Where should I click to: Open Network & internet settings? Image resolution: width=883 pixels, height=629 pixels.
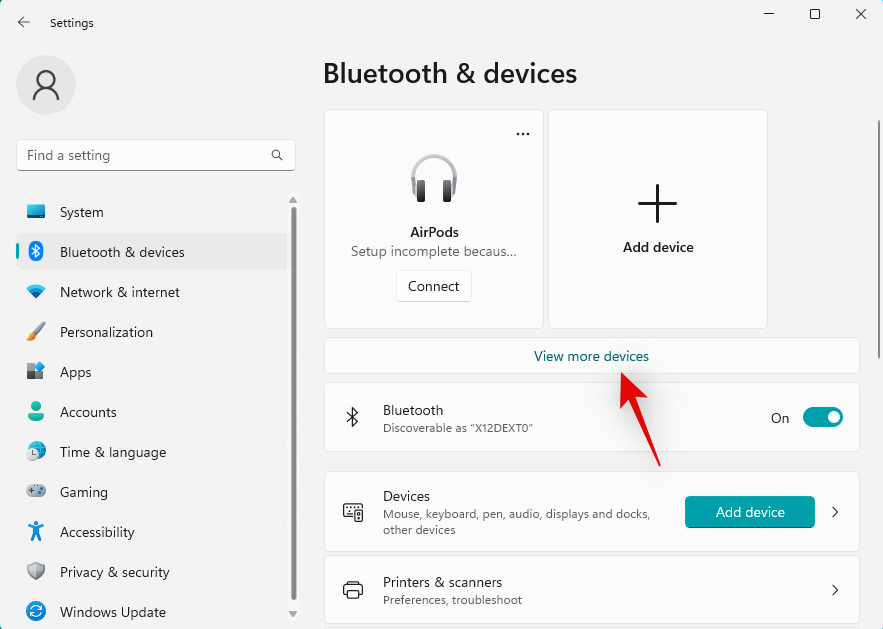(x=151, y=292)
